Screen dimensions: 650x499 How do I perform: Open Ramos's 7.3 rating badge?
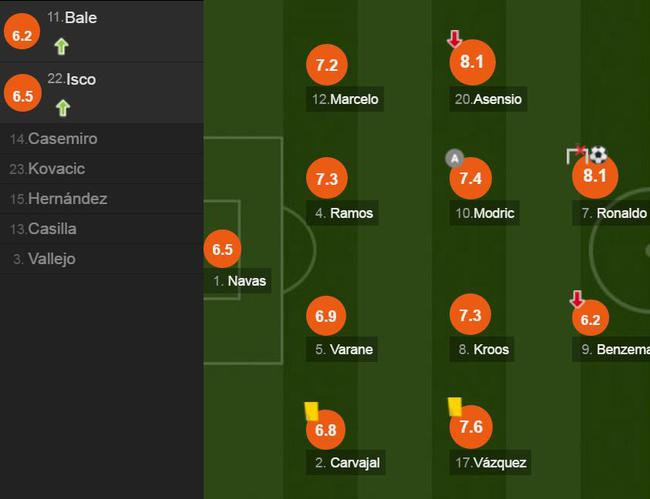tap(326, 179)
